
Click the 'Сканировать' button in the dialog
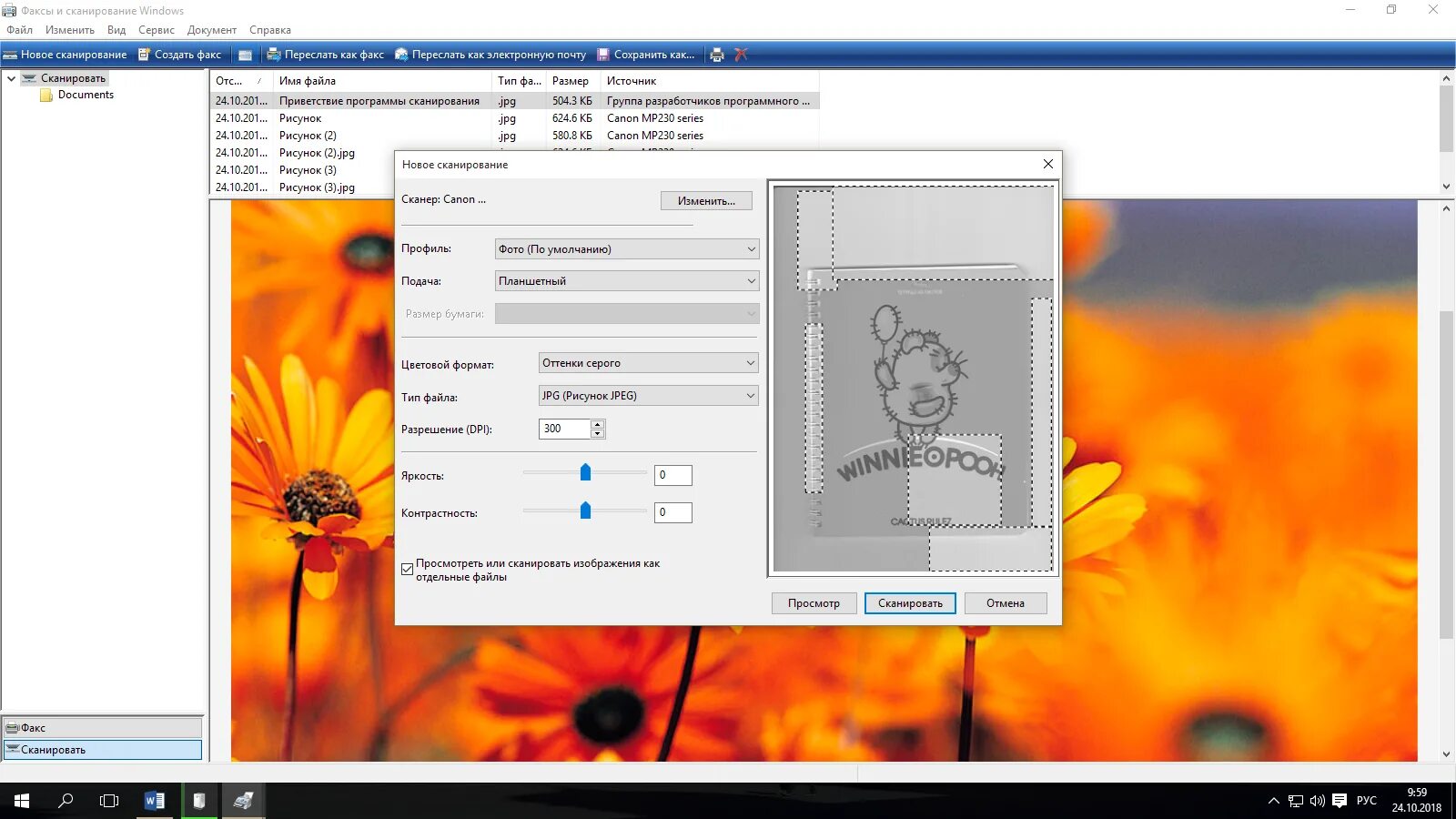(x=910, y=603)
